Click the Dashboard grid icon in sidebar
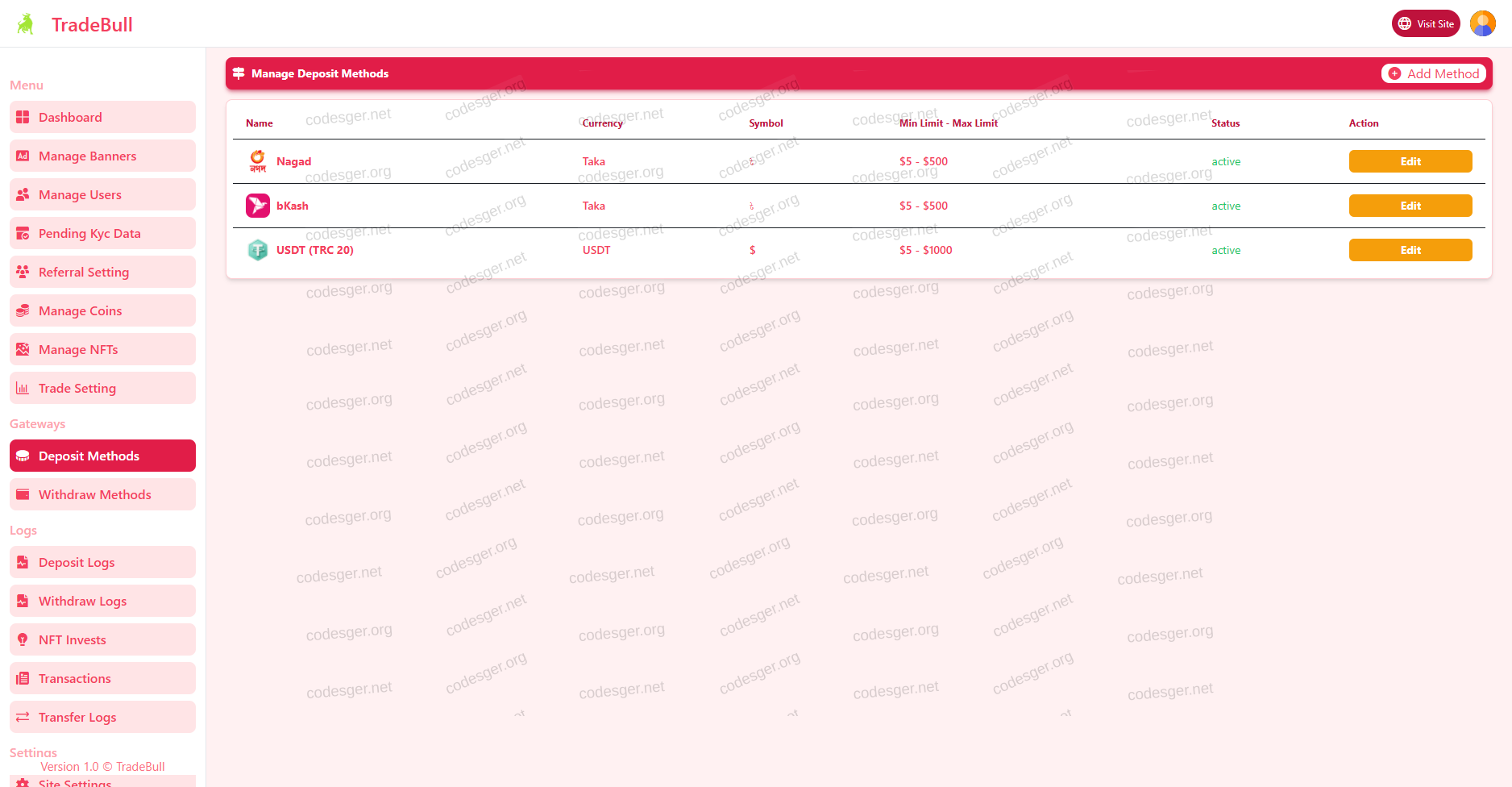The width and height of the screenshot is (1512, 787). point(23,118)
